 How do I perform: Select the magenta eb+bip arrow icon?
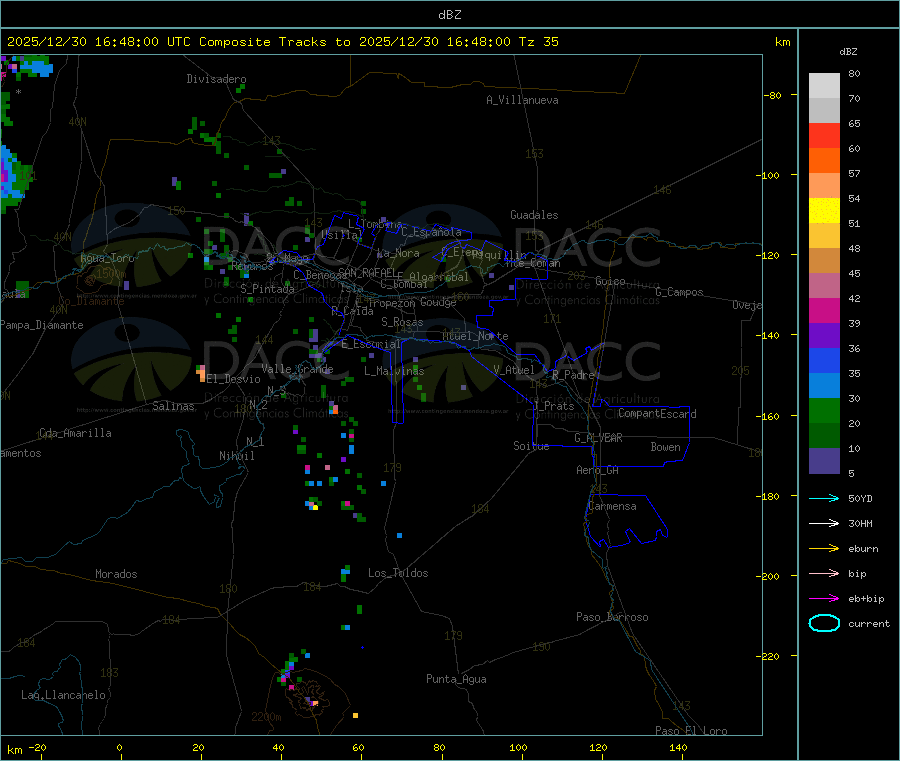pos(824,598)
